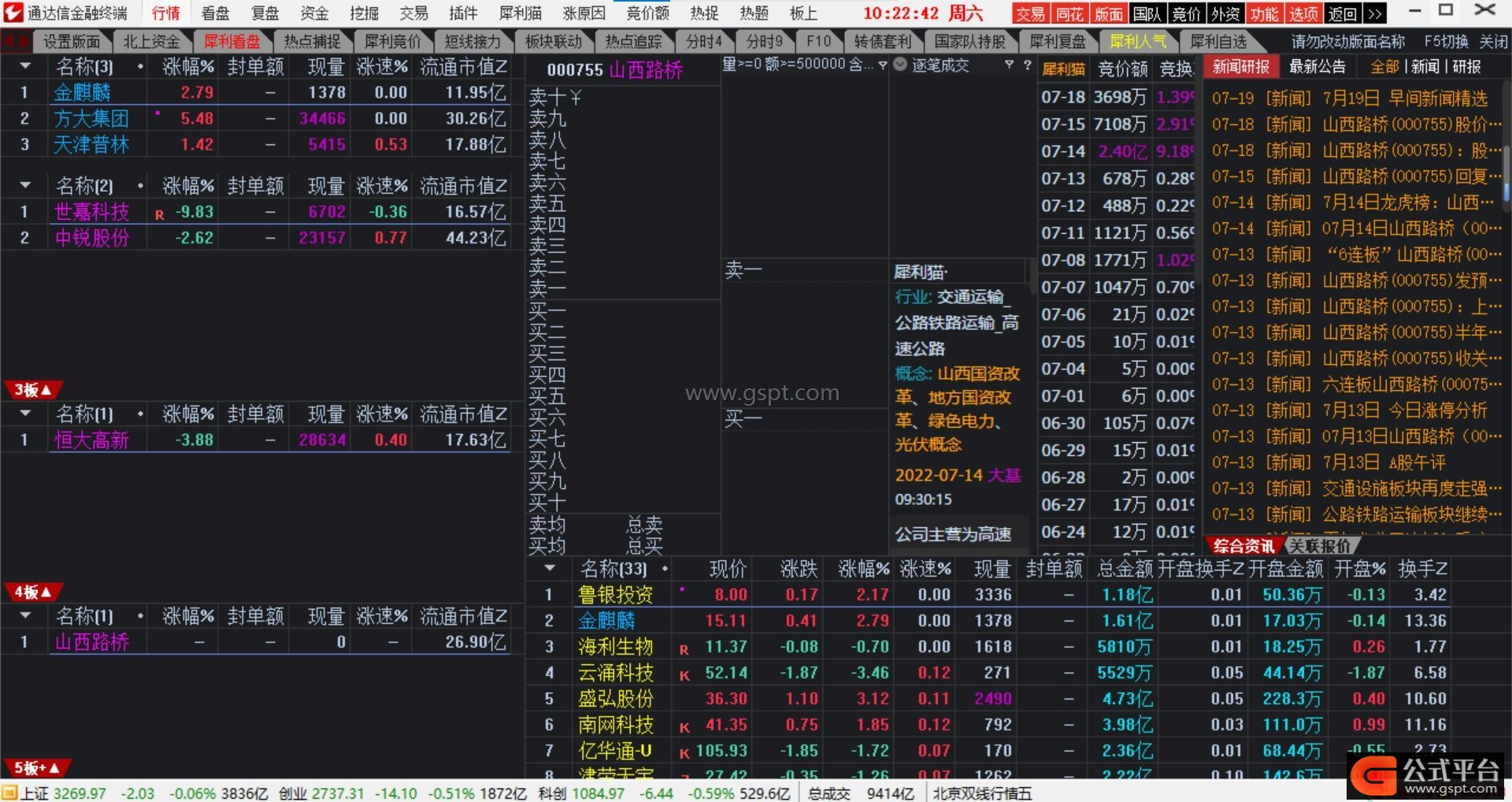Click the 4板 up-arrow badge
Image resolution: width=1512 pixels, height=802 pixels.
pos(32,592)
